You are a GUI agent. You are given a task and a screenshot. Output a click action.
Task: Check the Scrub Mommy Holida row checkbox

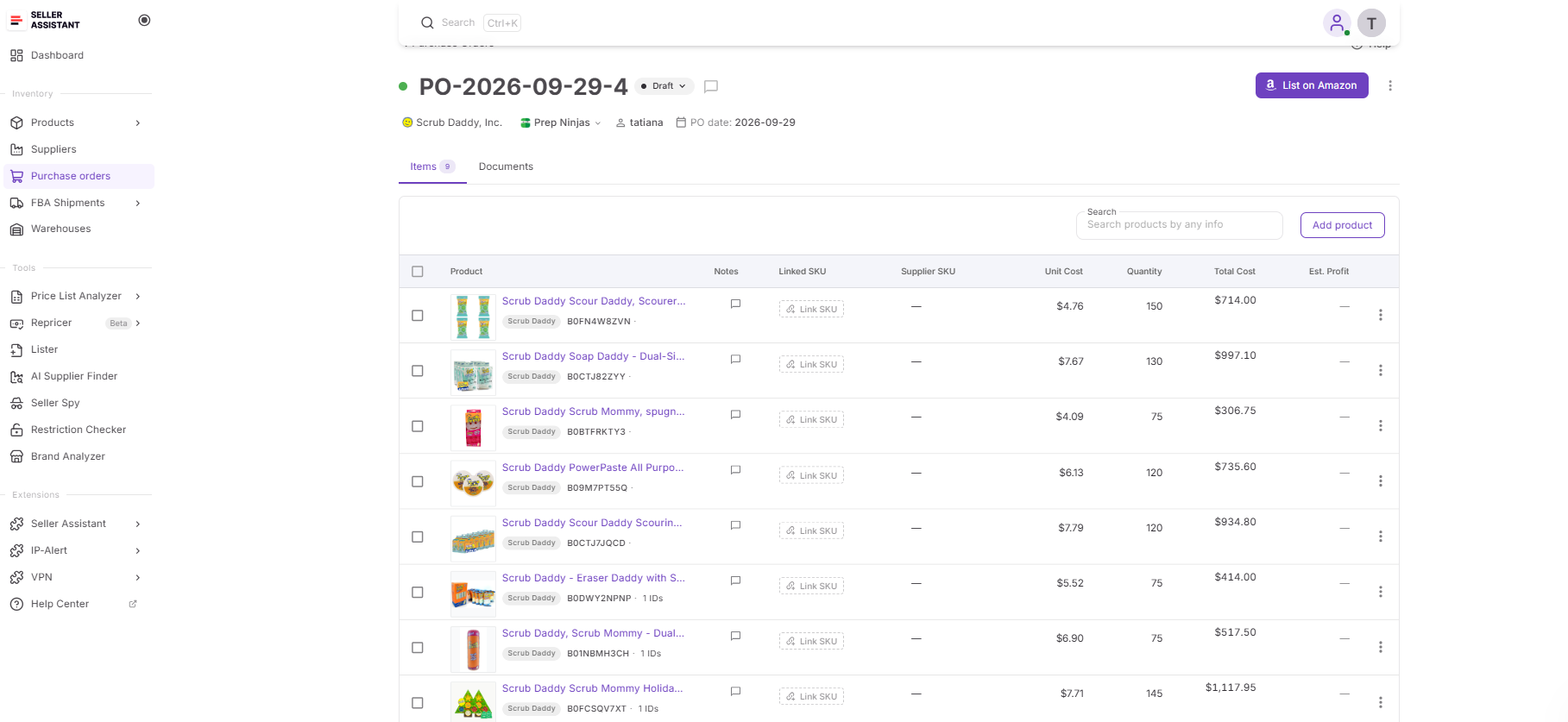coord(418,703)
